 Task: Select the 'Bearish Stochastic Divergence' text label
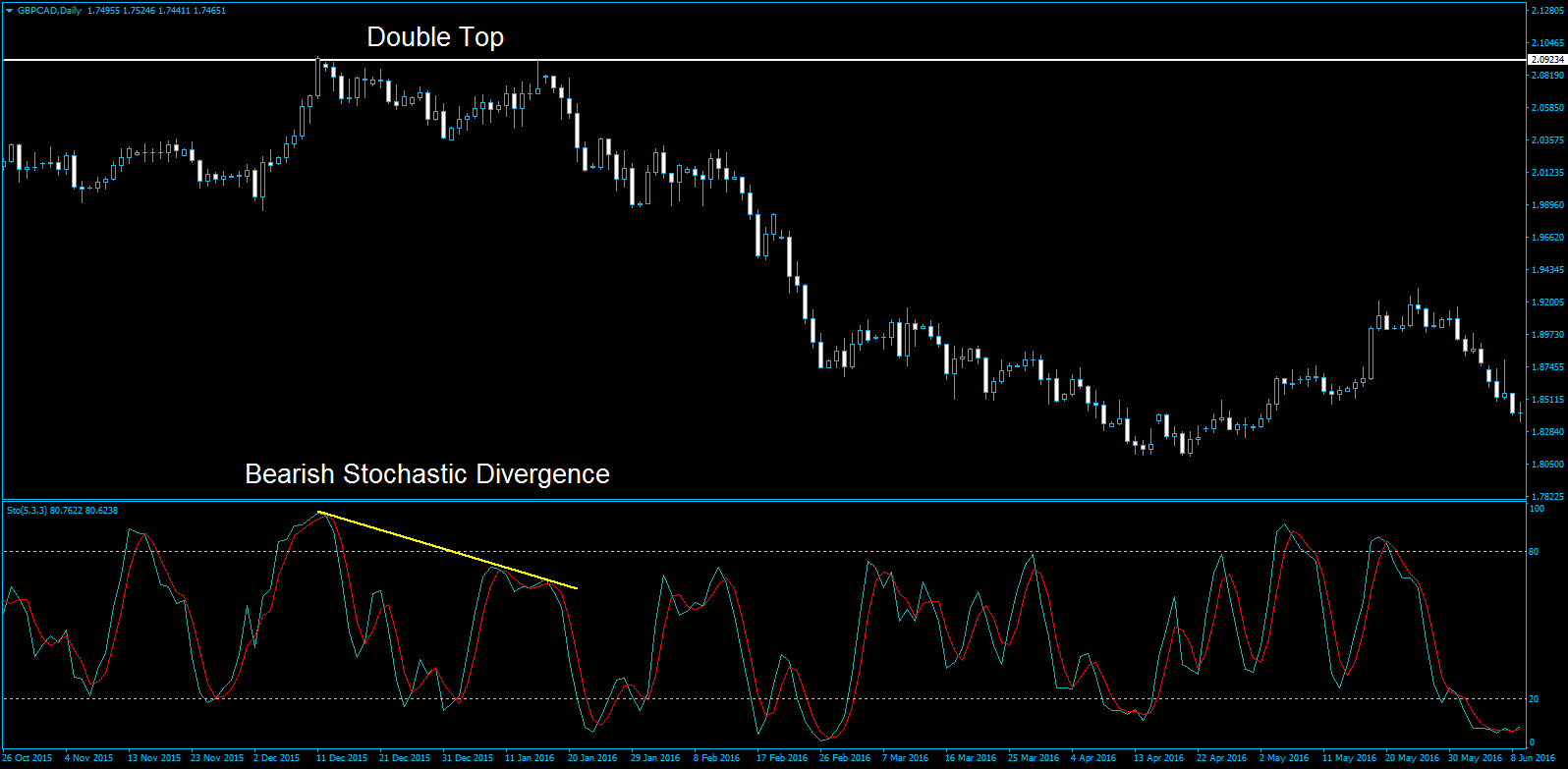[426, 474]
